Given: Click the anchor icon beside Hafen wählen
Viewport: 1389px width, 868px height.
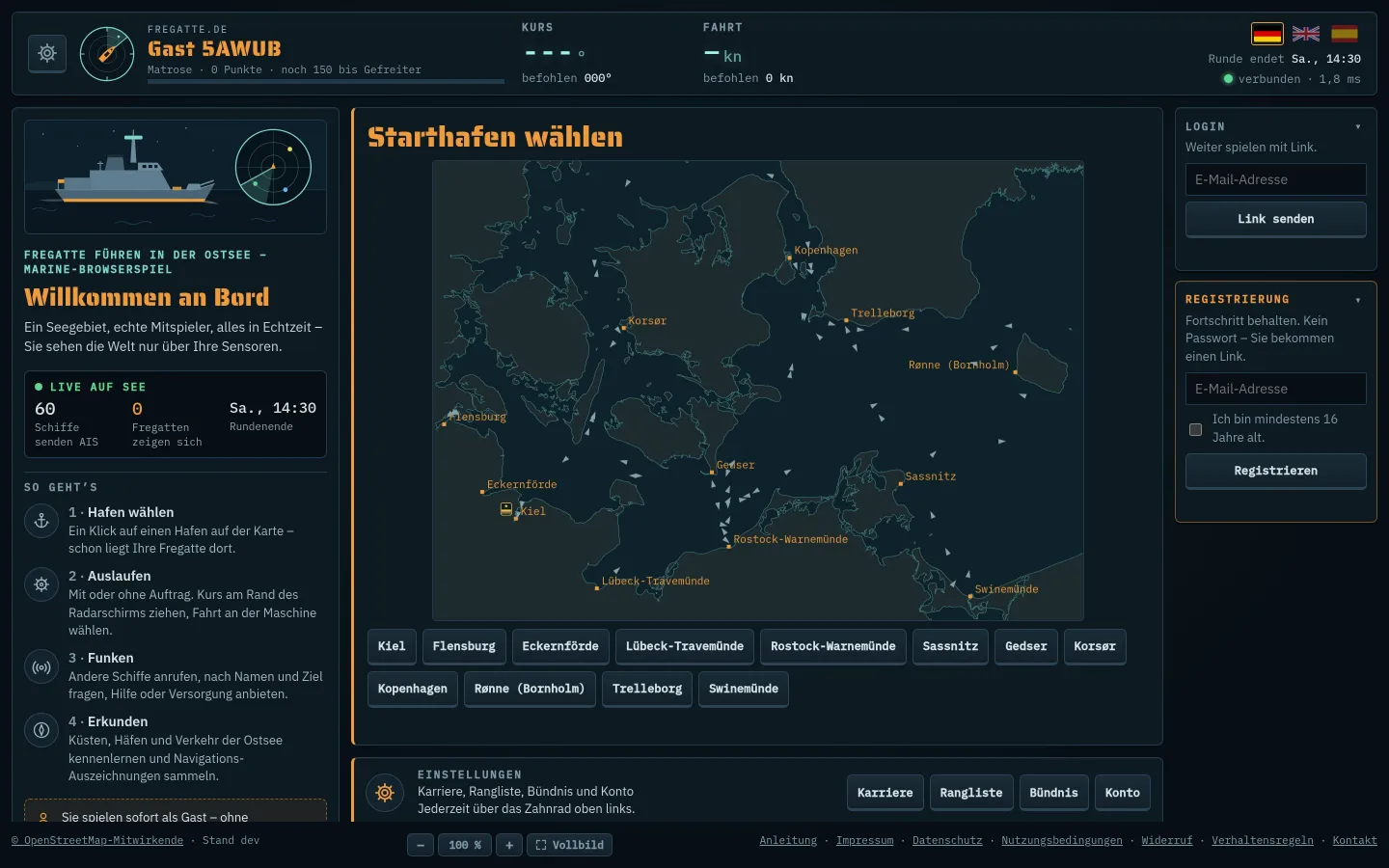Looking at the screenshot, I should coord(41,521).
